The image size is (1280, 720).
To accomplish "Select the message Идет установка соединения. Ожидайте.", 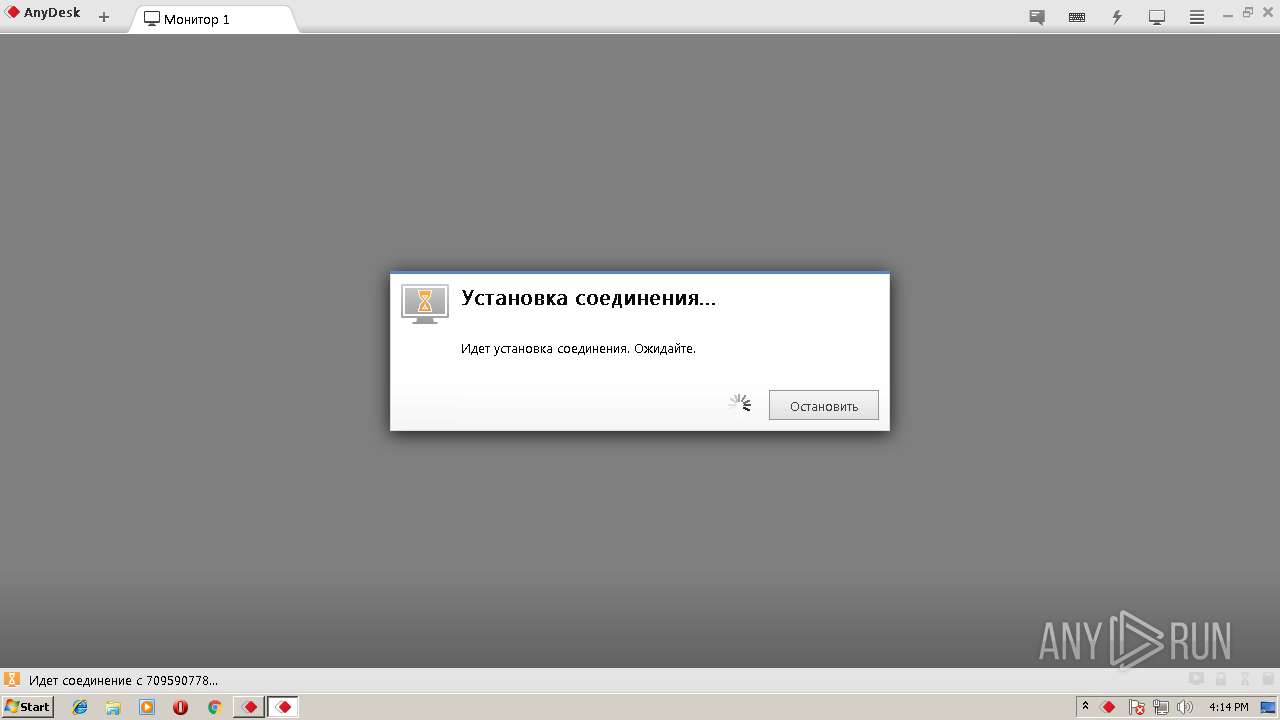I will click(x=578, y=349).
